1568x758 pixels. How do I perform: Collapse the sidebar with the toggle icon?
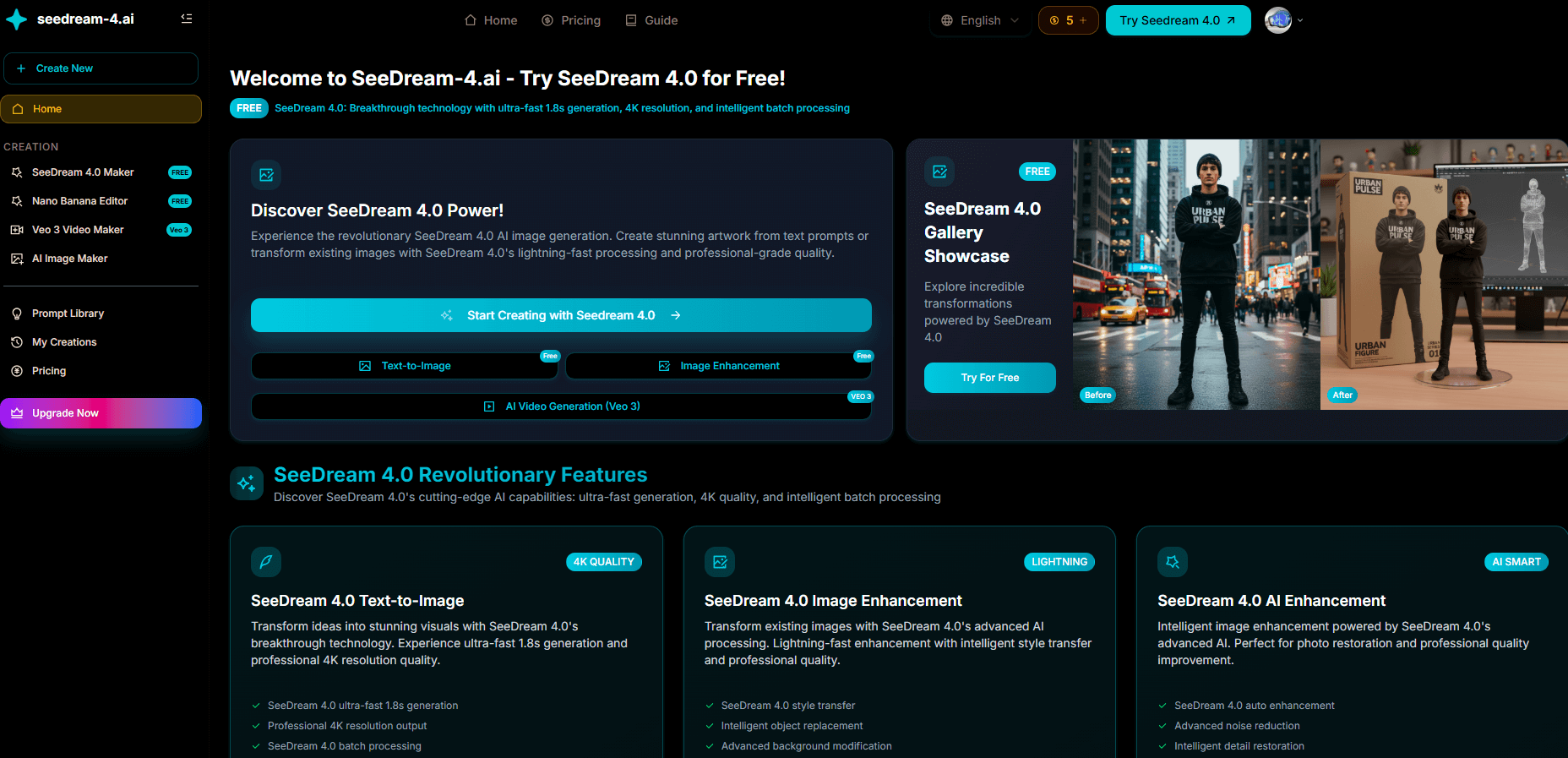pos(187,19)
